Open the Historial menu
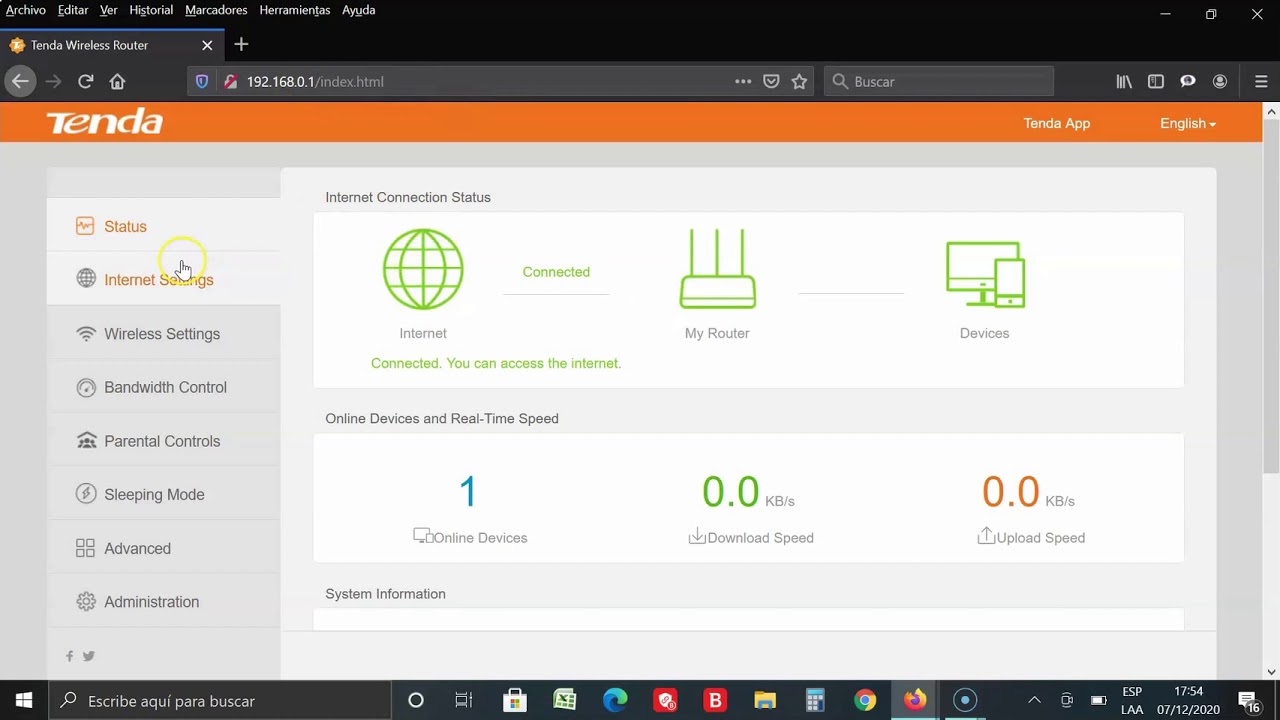This screenshot has height=720, width=1280. [x=151, y=10]
